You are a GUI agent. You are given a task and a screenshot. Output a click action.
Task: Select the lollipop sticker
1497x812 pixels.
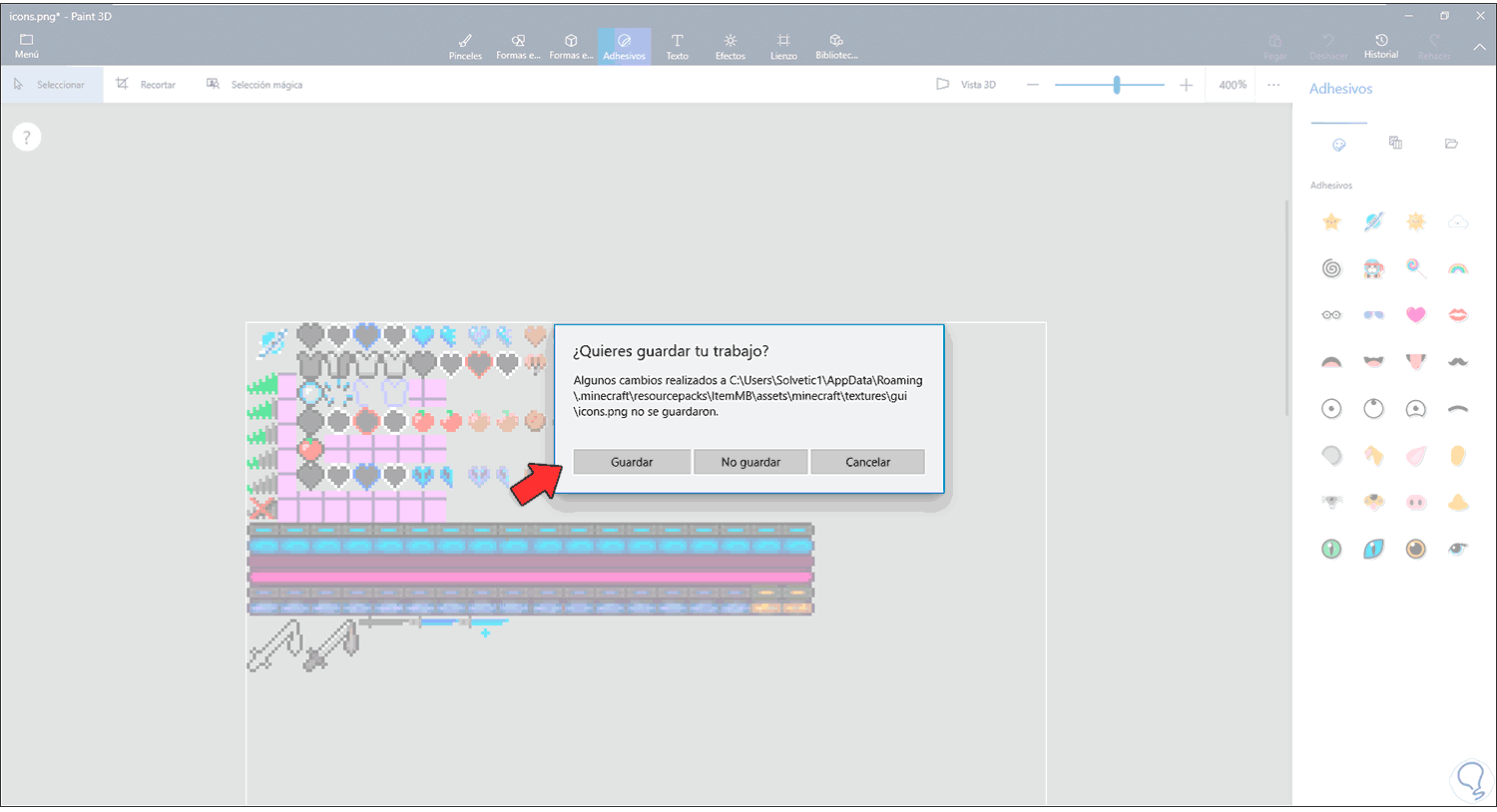tap(1416, 268)
